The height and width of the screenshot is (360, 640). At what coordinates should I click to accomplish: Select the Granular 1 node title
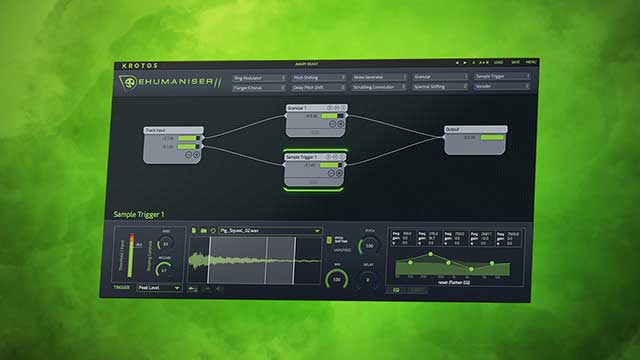tap(316, 108)
